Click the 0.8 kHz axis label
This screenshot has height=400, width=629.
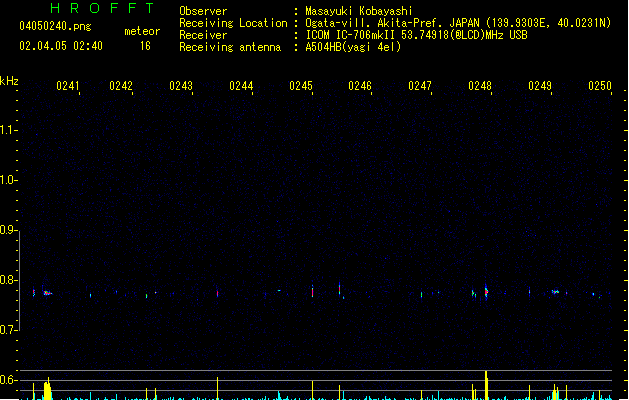[8, 280]
